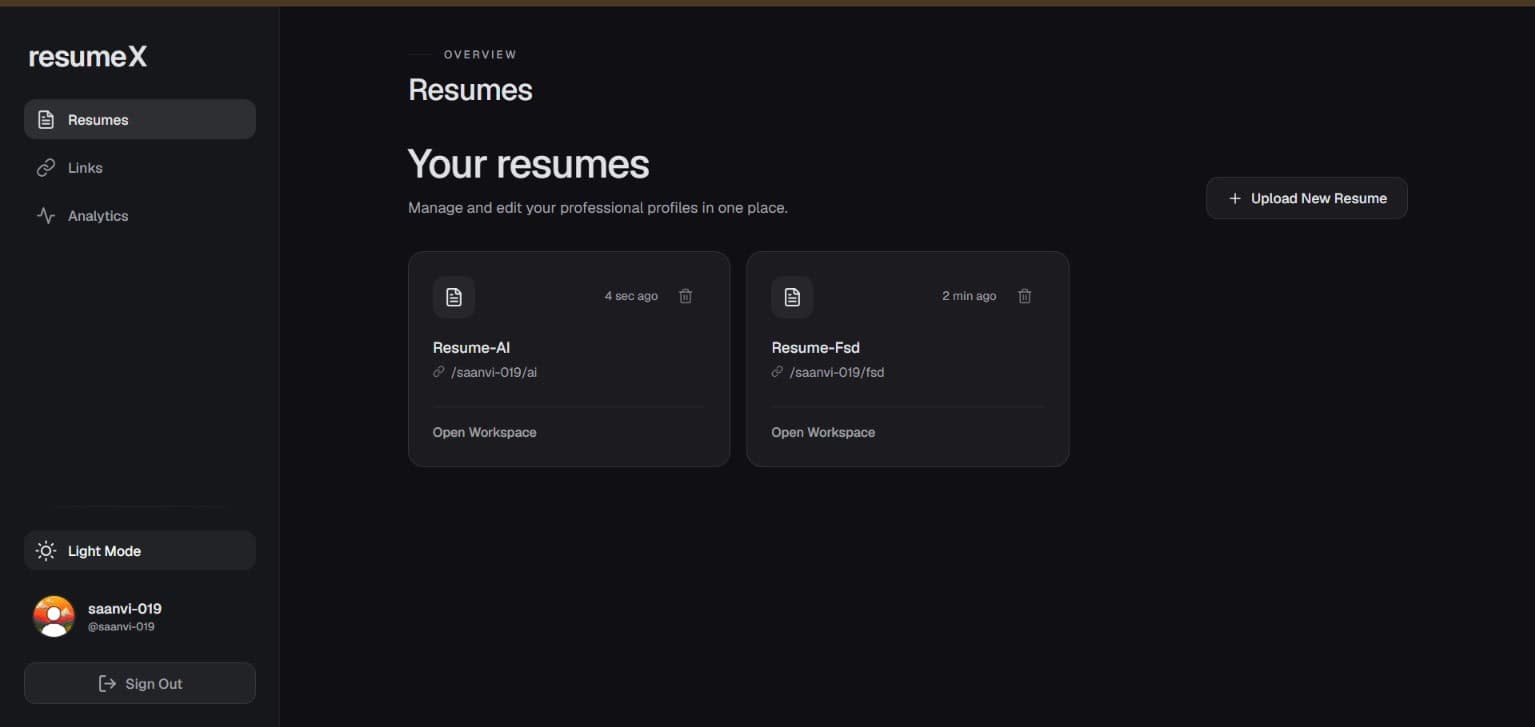1535x727 pixels.
Task: Click the link icon beside /saanvi-019/fsd
Action: [777, 372]
